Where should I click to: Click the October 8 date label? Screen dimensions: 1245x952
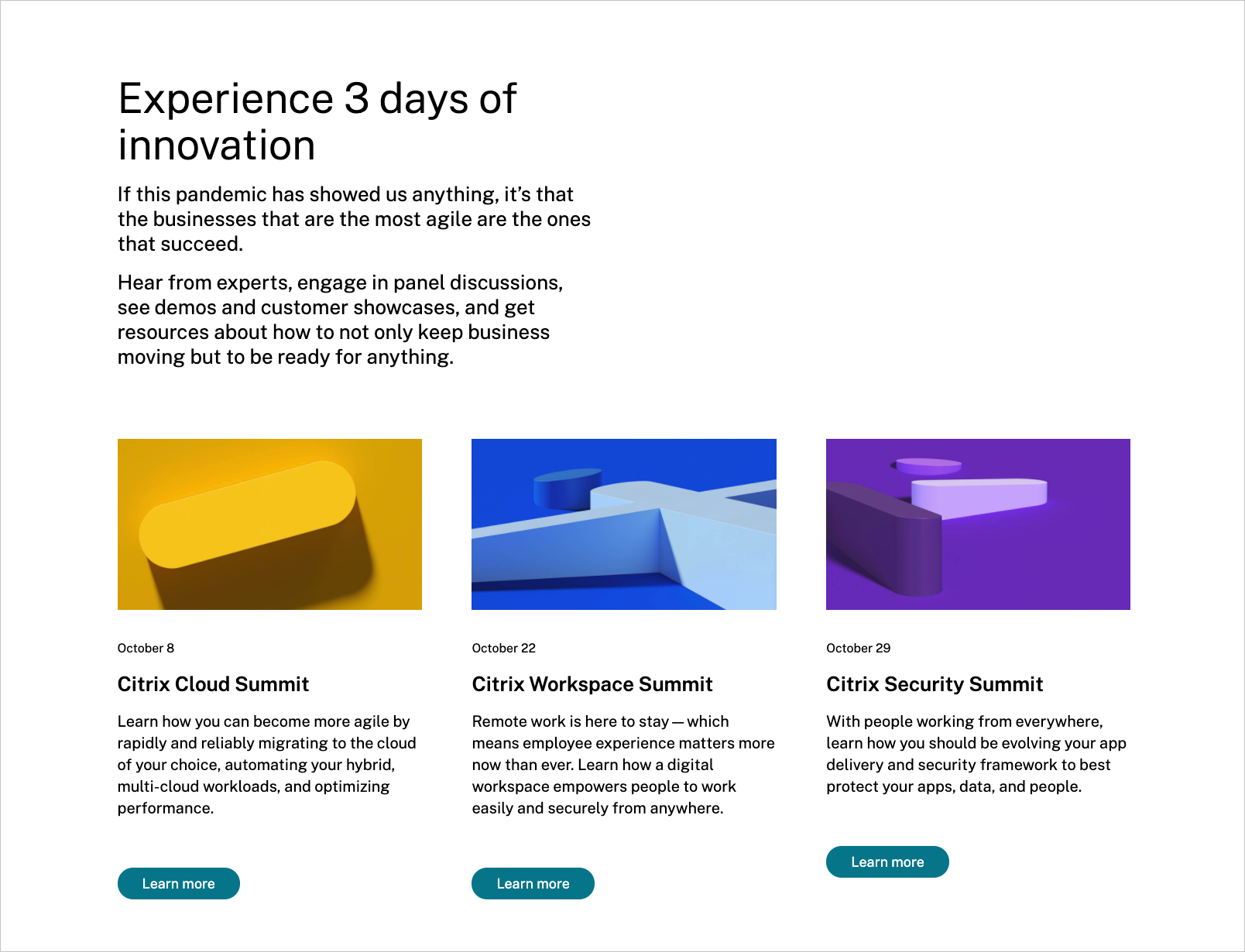coord(146,648)
